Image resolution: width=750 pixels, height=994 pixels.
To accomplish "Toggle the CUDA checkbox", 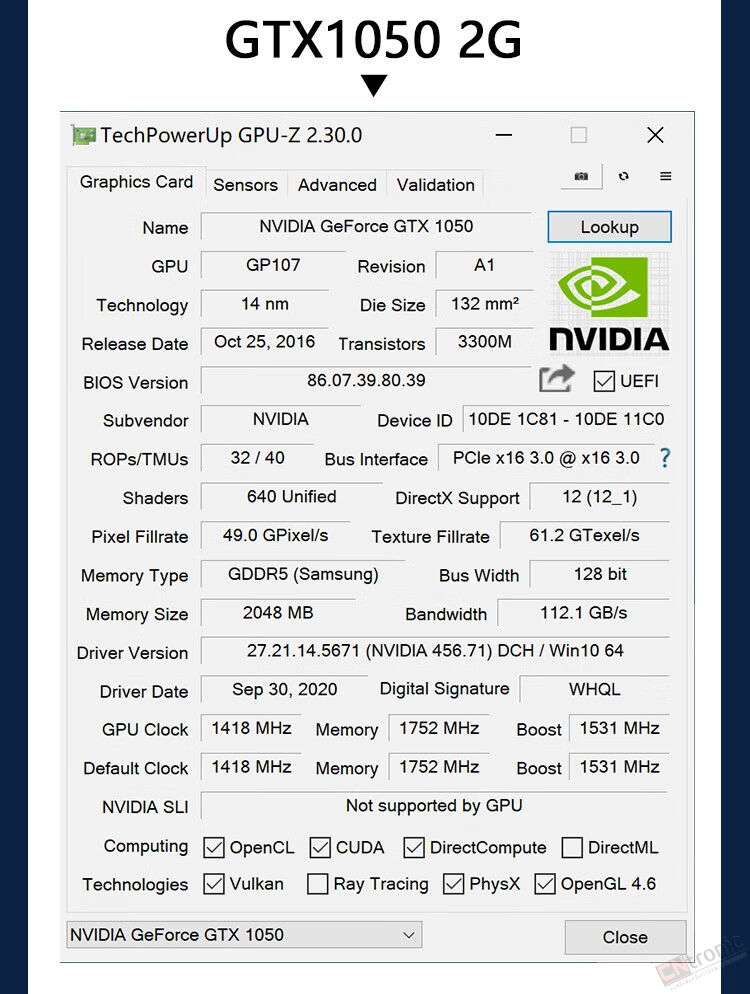I will point(320,848).
